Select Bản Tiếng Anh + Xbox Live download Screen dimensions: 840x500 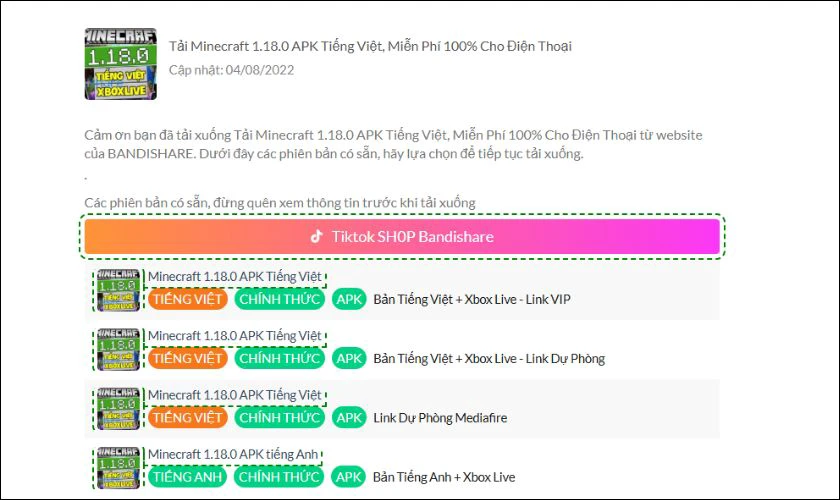444,477
